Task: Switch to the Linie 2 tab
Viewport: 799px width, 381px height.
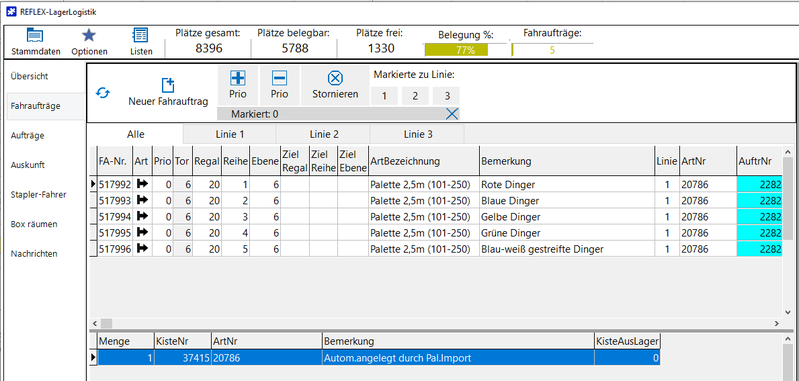Action: [x=324, y=134]
